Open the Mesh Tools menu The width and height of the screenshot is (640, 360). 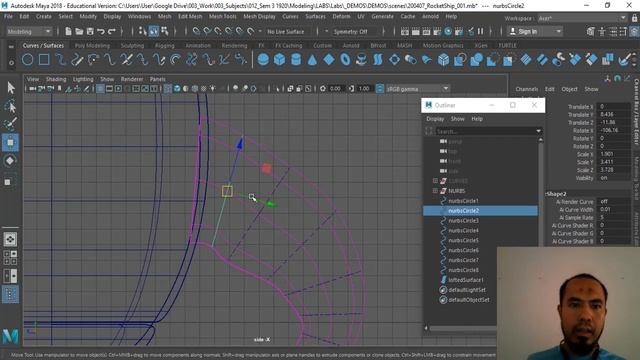coord(222,16)
